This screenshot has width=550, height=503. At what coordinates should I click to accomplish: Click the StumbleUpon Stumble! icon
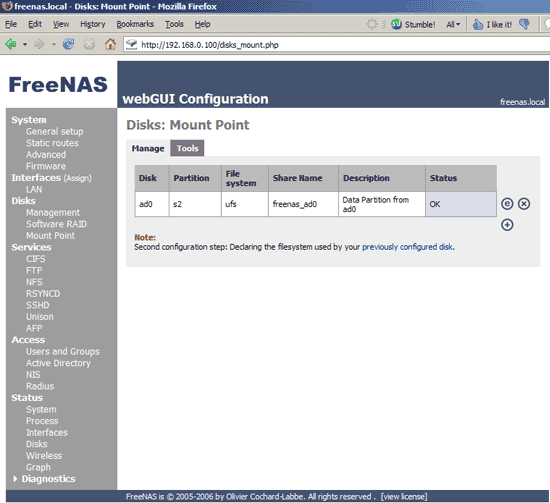tap(396, 24)
